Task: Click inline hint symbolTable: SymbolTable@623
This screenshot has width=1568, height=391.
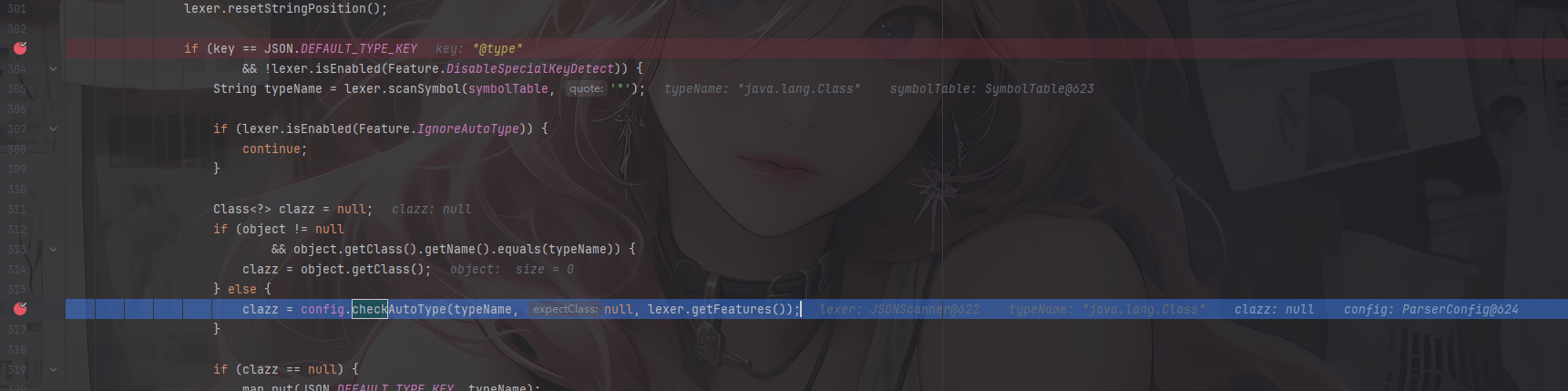Action: pos(992,88)
